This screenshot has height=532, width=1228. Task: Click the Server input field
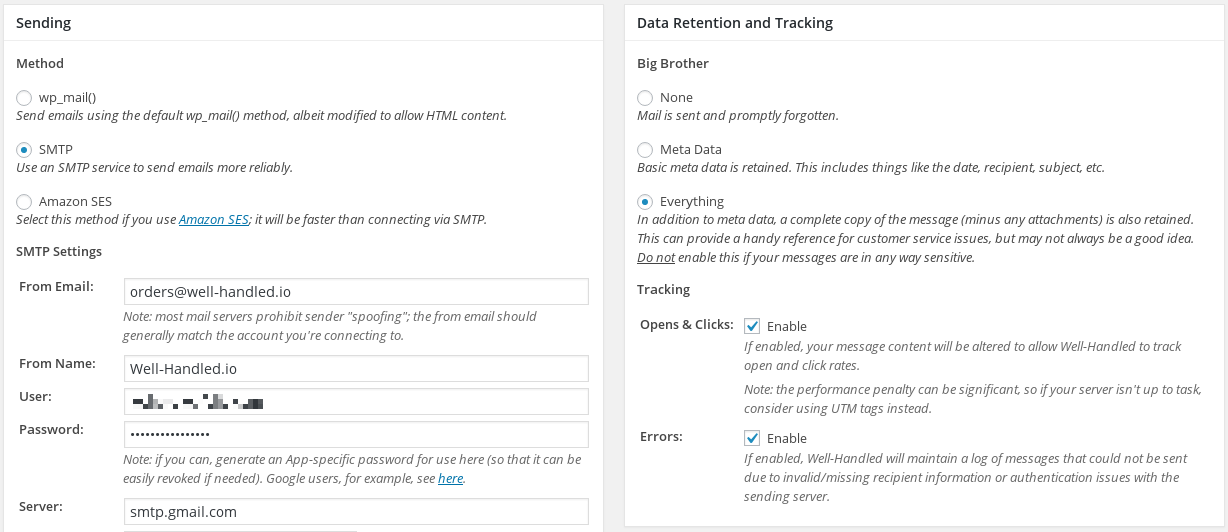tap(356, 511)
